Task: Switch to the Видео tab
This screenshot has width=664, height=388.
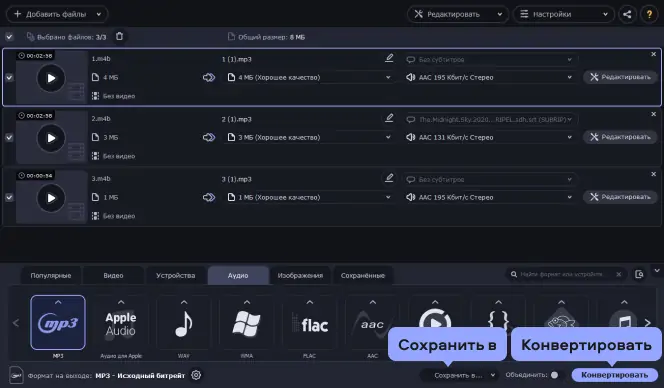Action: tap(113, 275)
